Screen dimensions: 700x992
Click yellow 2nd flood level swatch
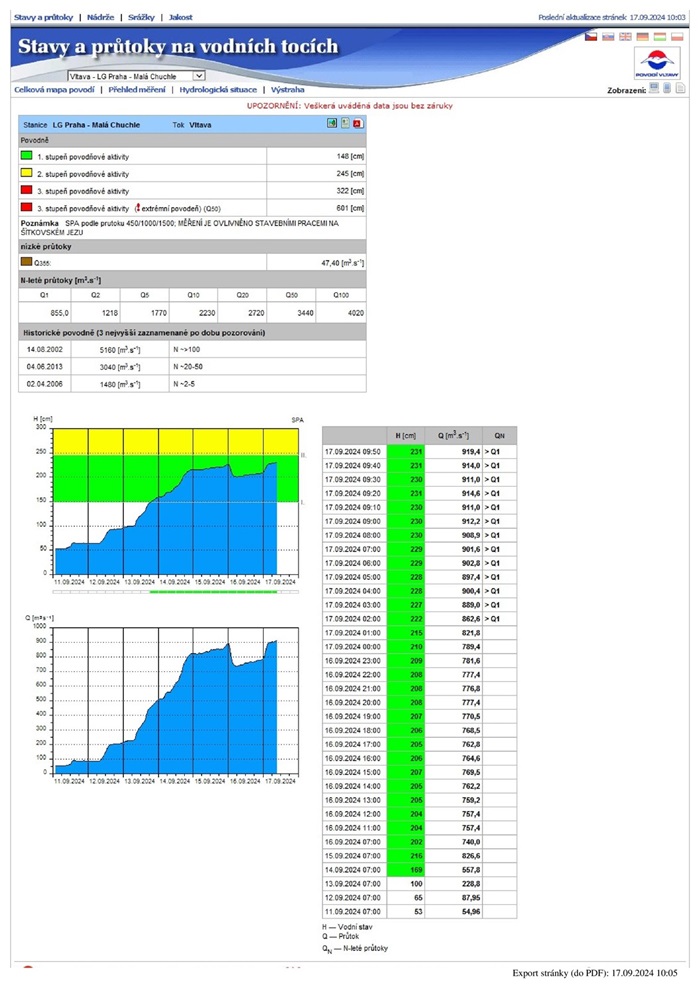26,173
